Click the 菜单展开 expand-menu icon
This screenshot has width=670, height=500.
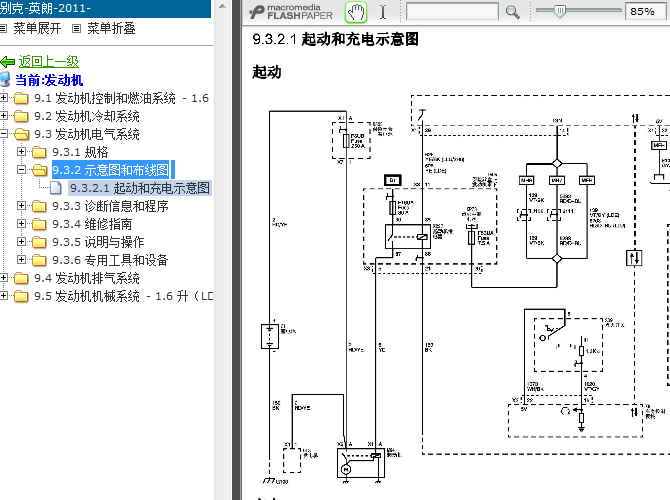(x=3, y=29)
